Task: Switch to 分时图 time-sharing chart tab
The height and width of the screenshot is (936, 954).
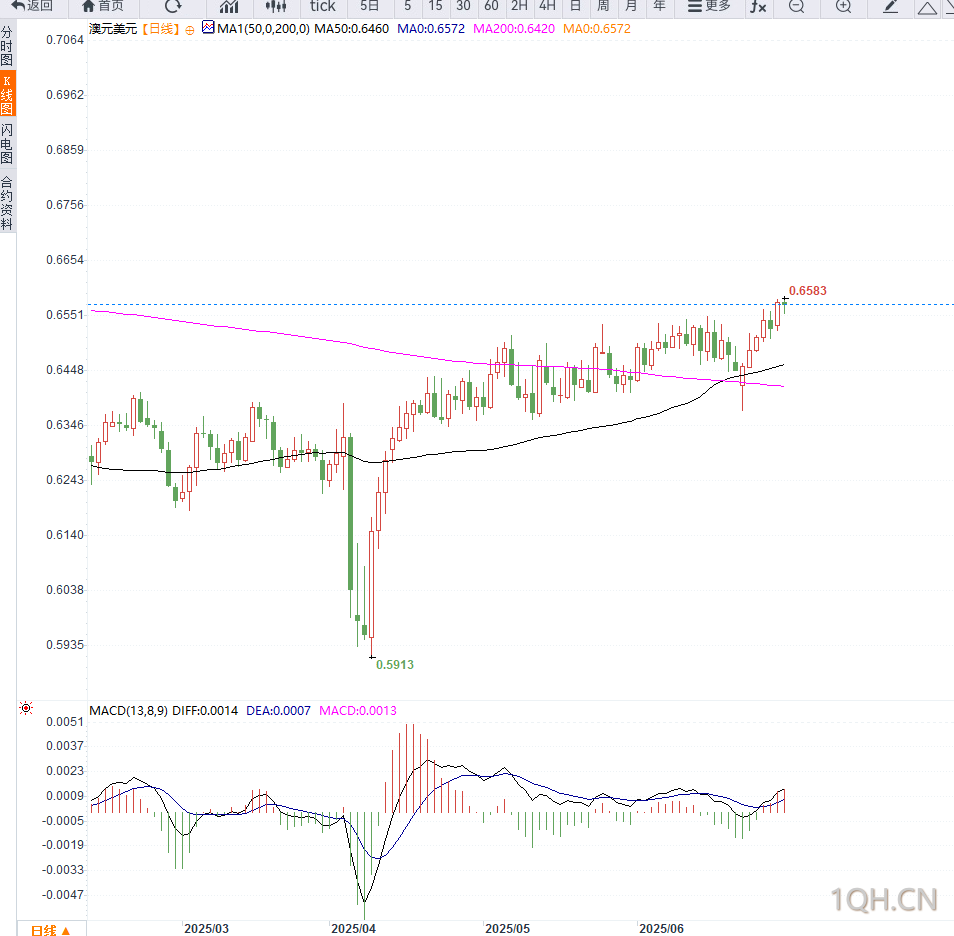Action: (x=7, y=46)
